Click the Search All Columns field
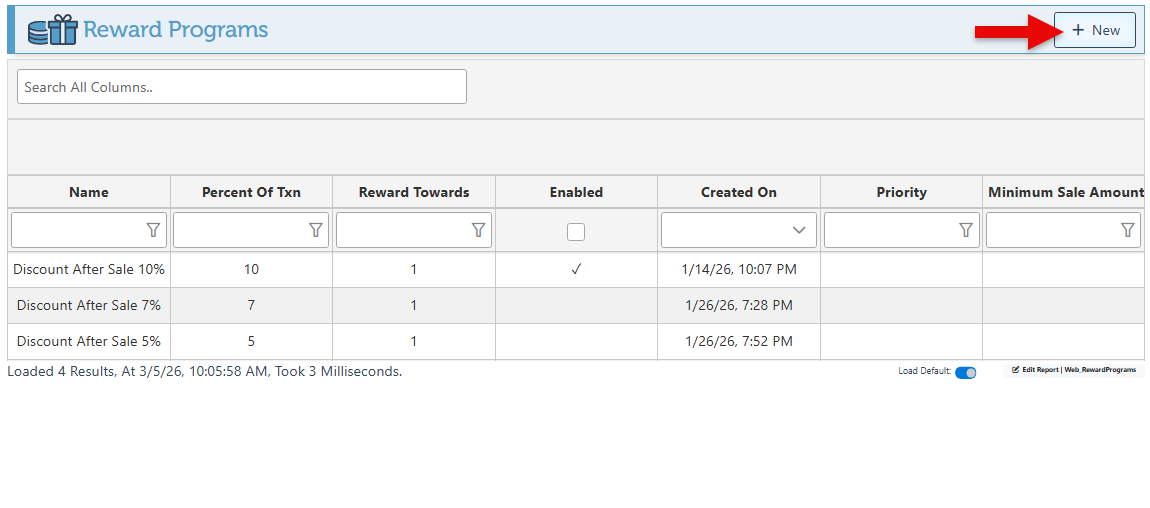This screenshot has width=1150, height=508. point(242,87)
